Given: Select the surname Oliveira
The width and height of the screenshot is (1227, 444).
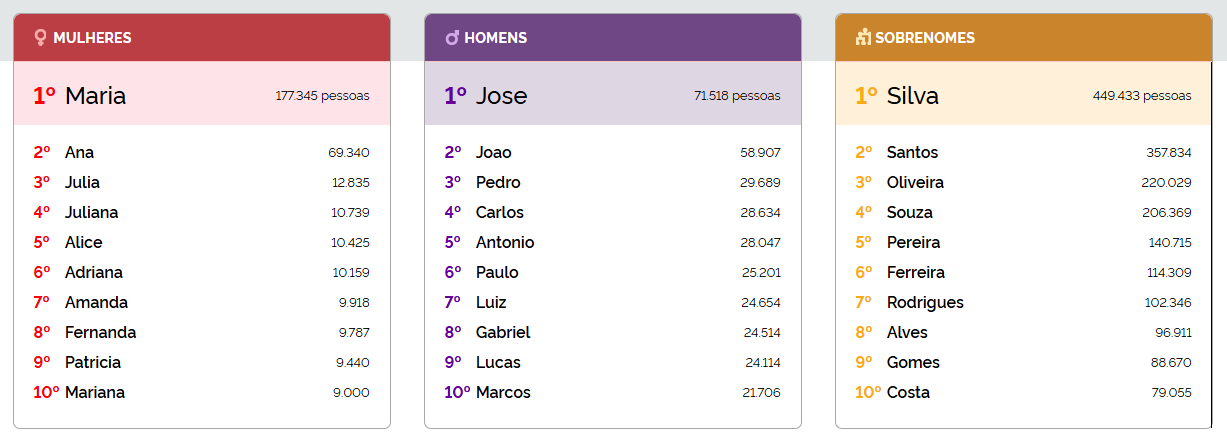Looking at the screenshot, I should pyautogui.click(x=915, y=183).
